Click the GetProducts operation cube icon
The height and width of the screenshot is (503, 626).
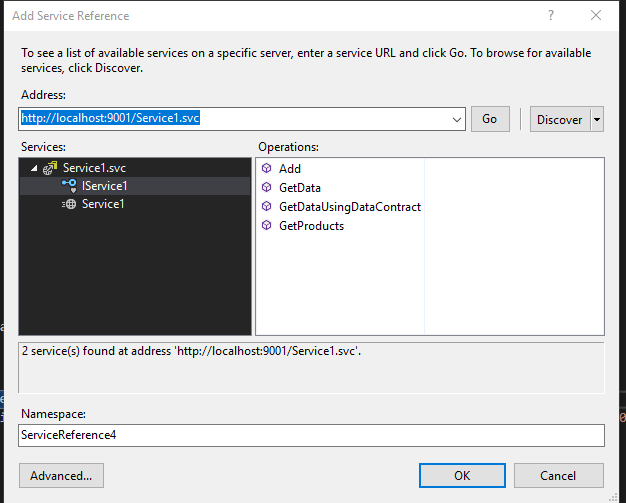(266, 225)
